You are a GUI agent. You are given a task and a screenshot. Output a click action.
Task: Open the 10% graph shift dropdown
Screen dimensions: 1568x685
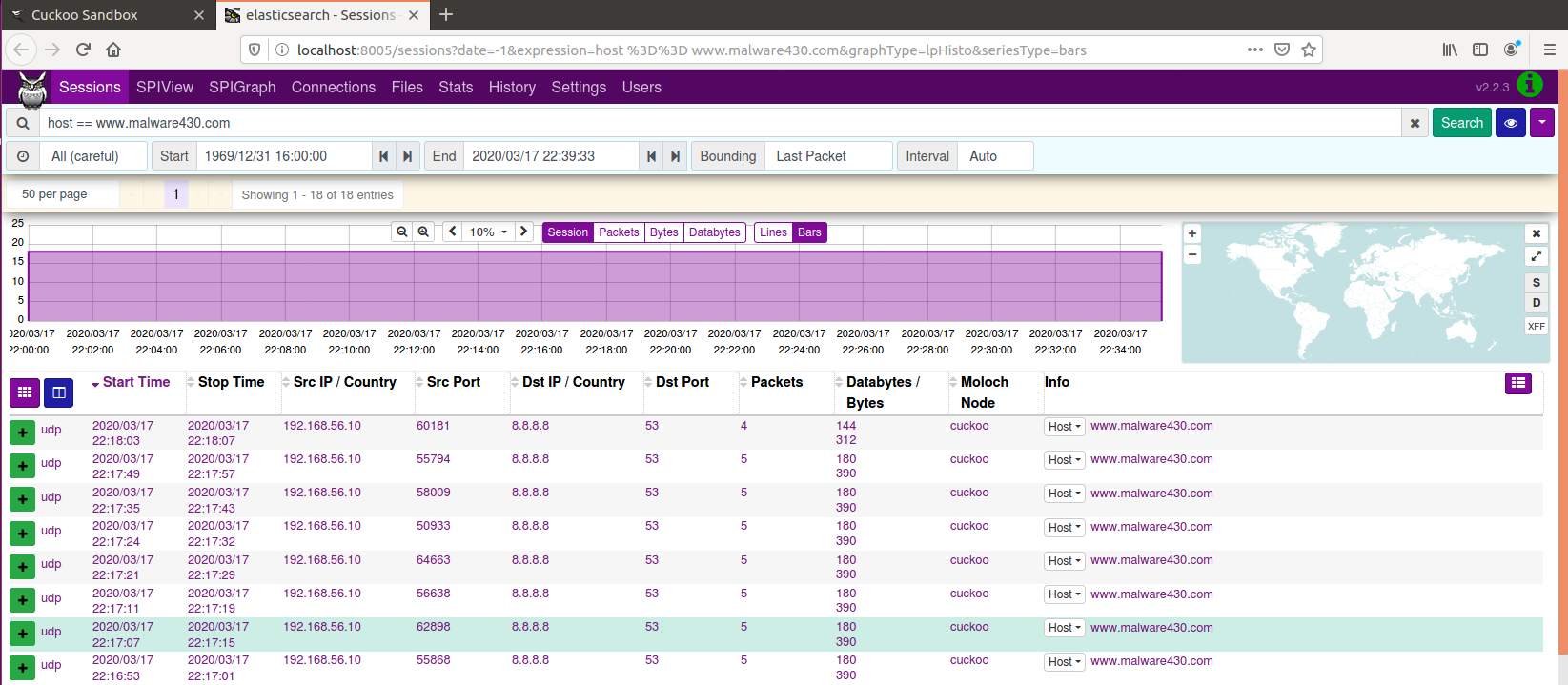[x=489, y=232]
